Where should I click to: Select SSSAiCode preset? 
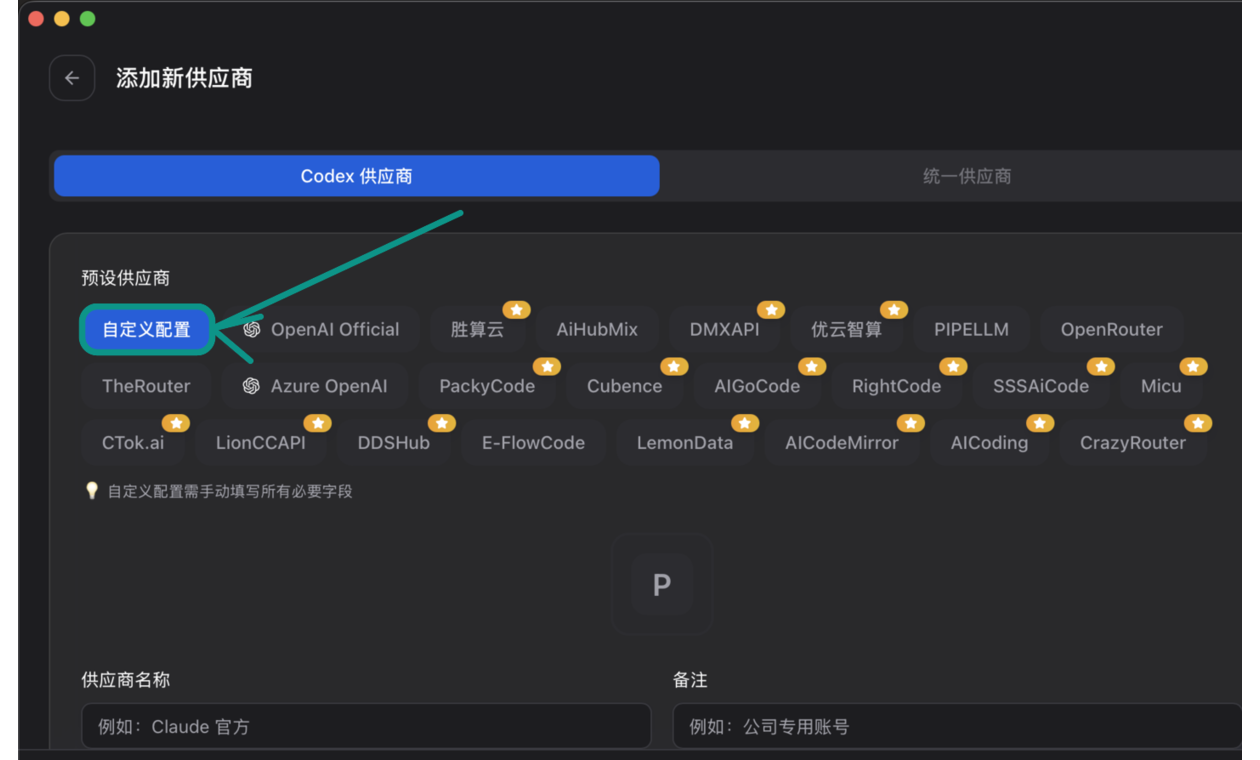tap(1041, 386)
